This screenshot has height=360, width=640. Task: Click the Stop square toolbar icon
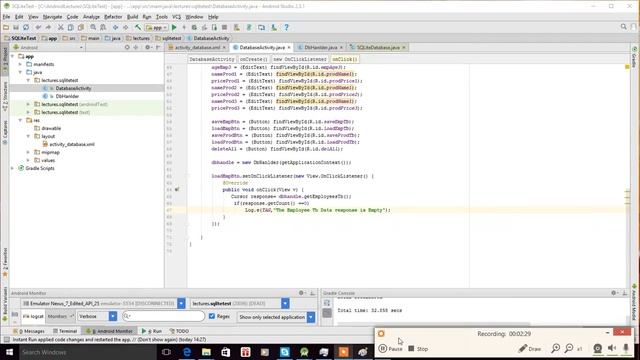coord(224,27)
